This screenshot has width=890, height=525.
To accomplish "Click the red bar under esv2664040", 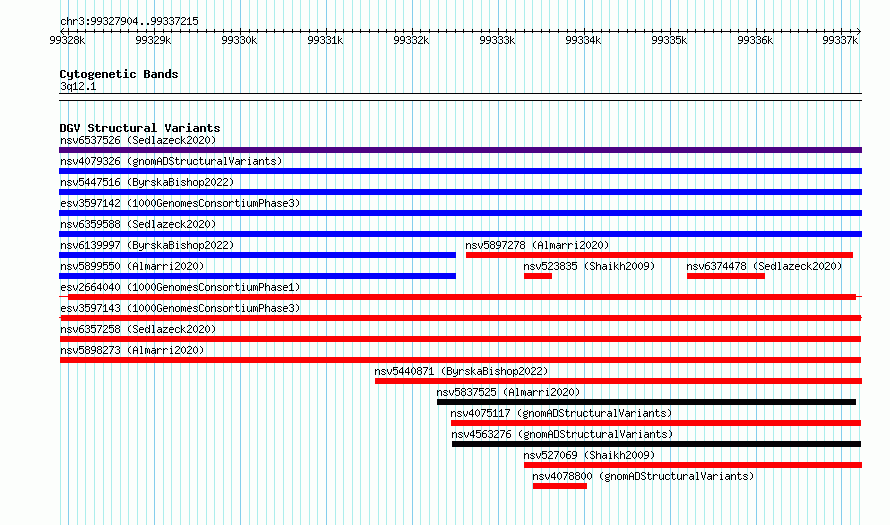I will [x=462, y=297].
